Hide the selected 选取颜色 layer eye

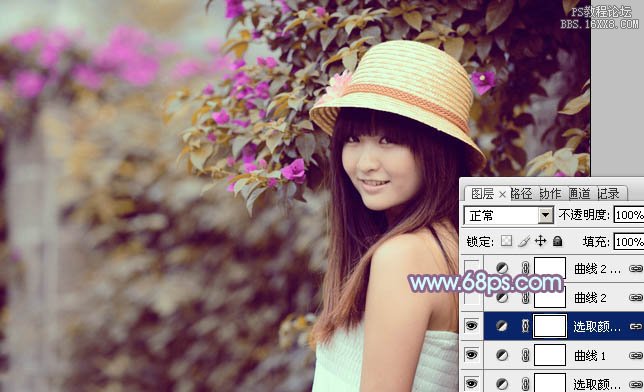coord(472,326)
